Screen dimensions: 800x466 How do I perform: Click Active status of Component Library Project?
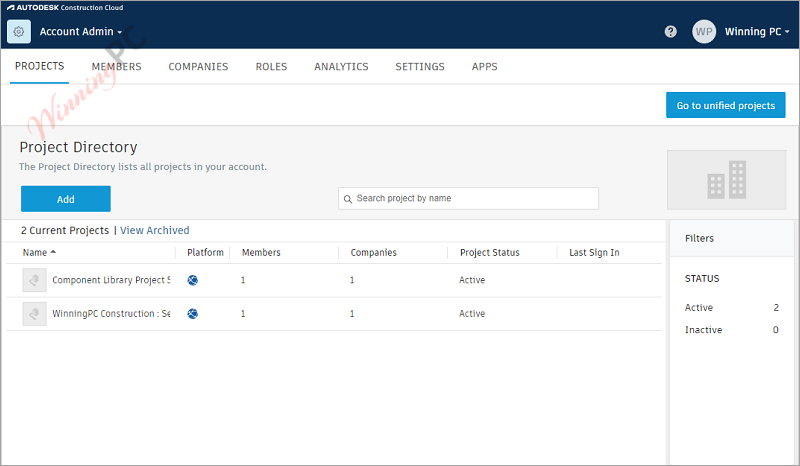(472, 280)
